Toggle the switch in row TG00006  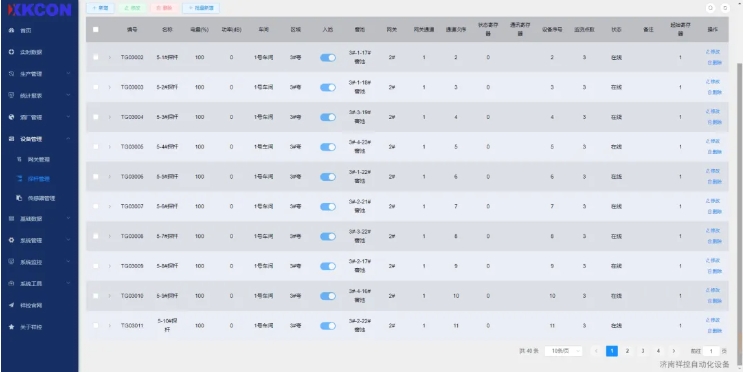(x=328, y=177)
